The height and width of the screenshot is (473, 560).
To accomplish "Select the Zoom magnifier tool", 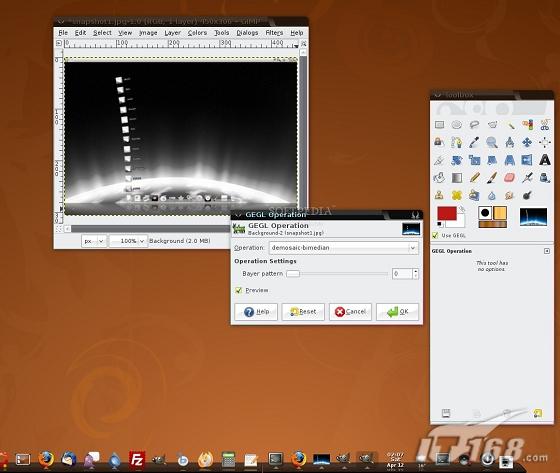I will [492, 142].
